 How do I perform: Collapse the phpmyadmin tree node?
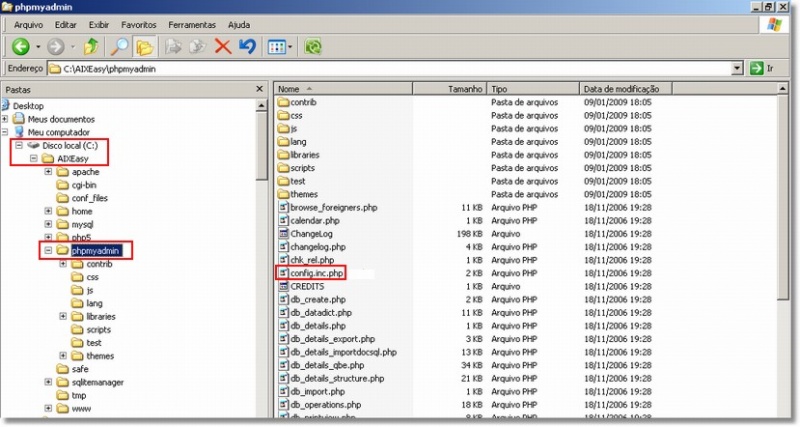pos(48,251)
